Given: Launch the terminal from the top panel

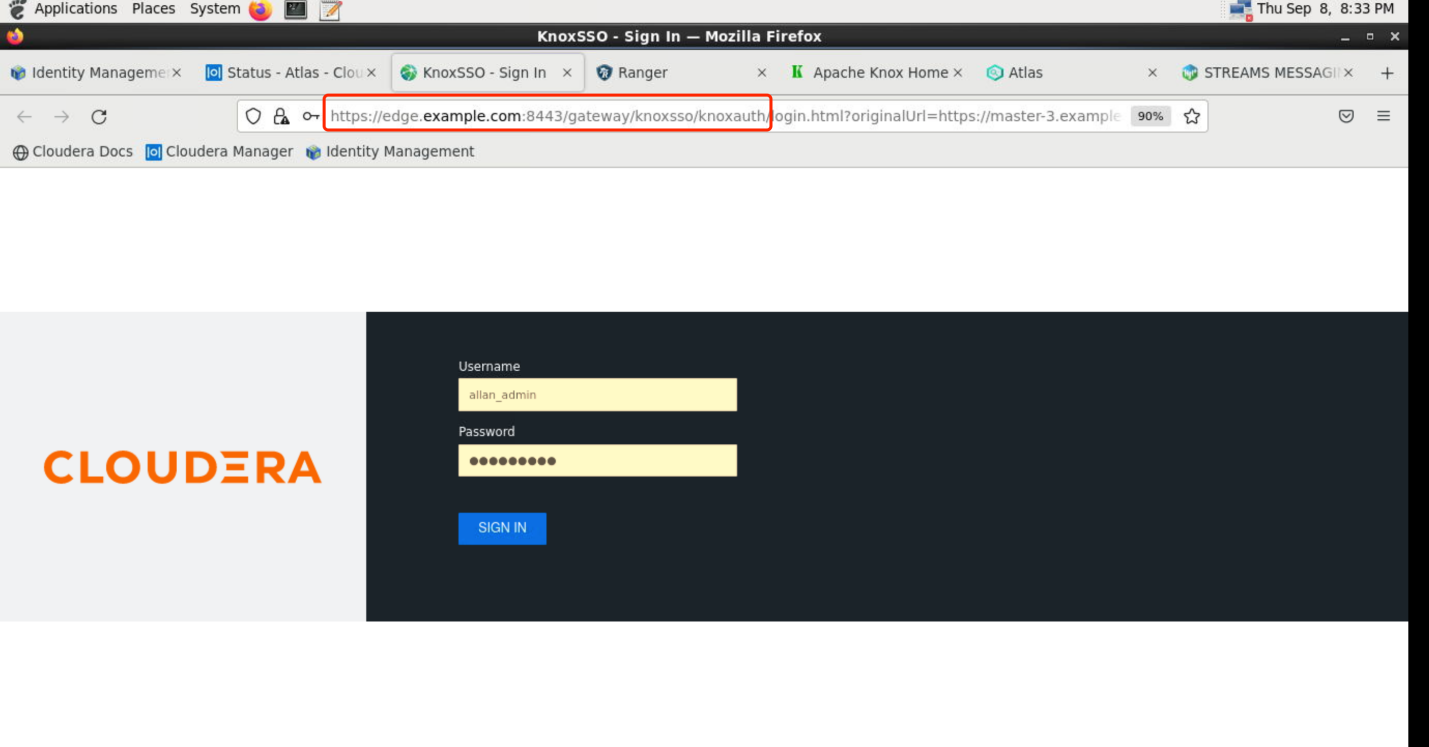Looking at the screenshot, I should coord(295,10).
